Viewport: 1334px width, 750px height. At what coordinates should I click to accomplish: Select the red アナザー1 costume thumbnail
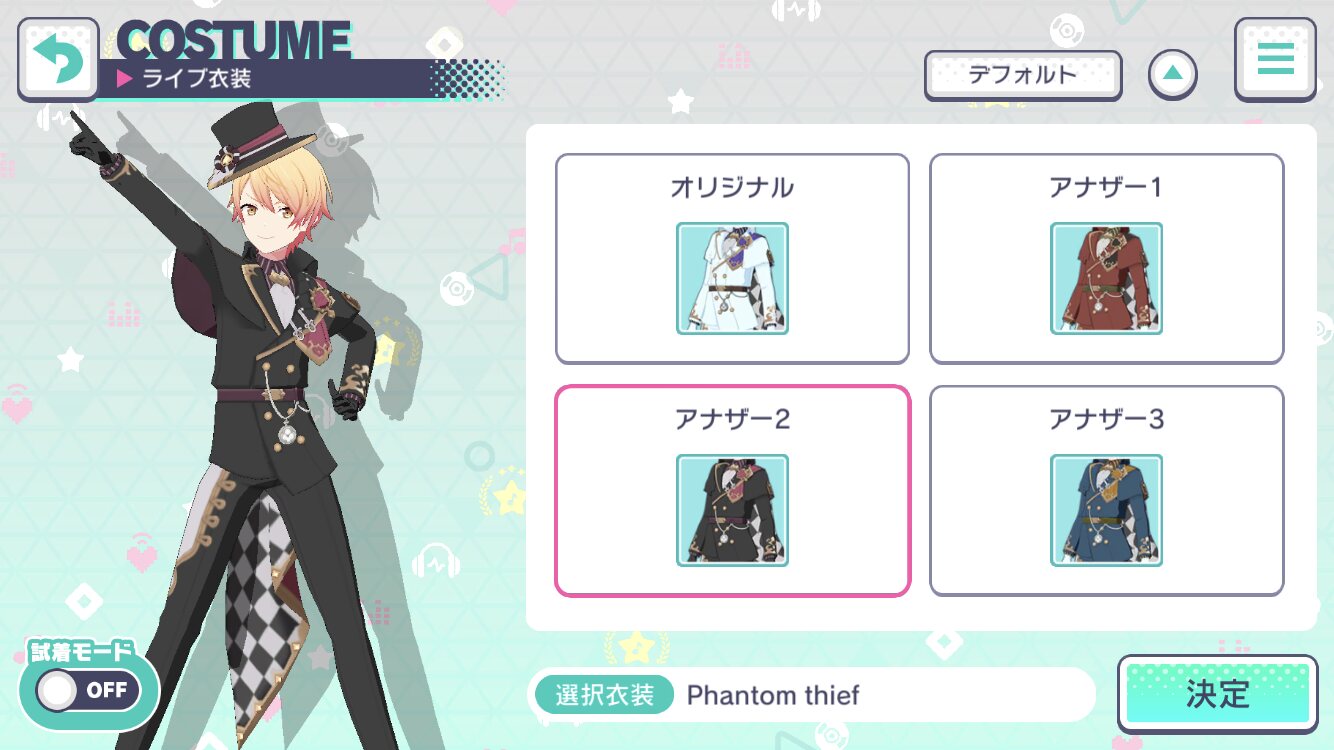coord(1106,278)
